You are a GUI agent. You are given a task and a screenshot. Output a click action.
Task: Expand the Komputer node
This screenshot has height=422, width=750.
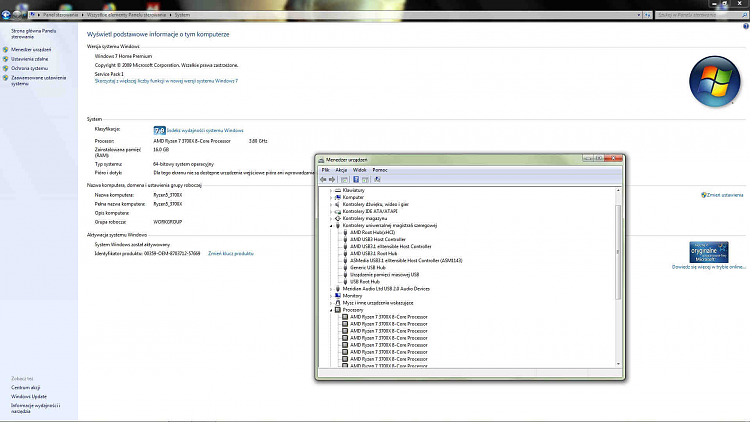point(331,197)
